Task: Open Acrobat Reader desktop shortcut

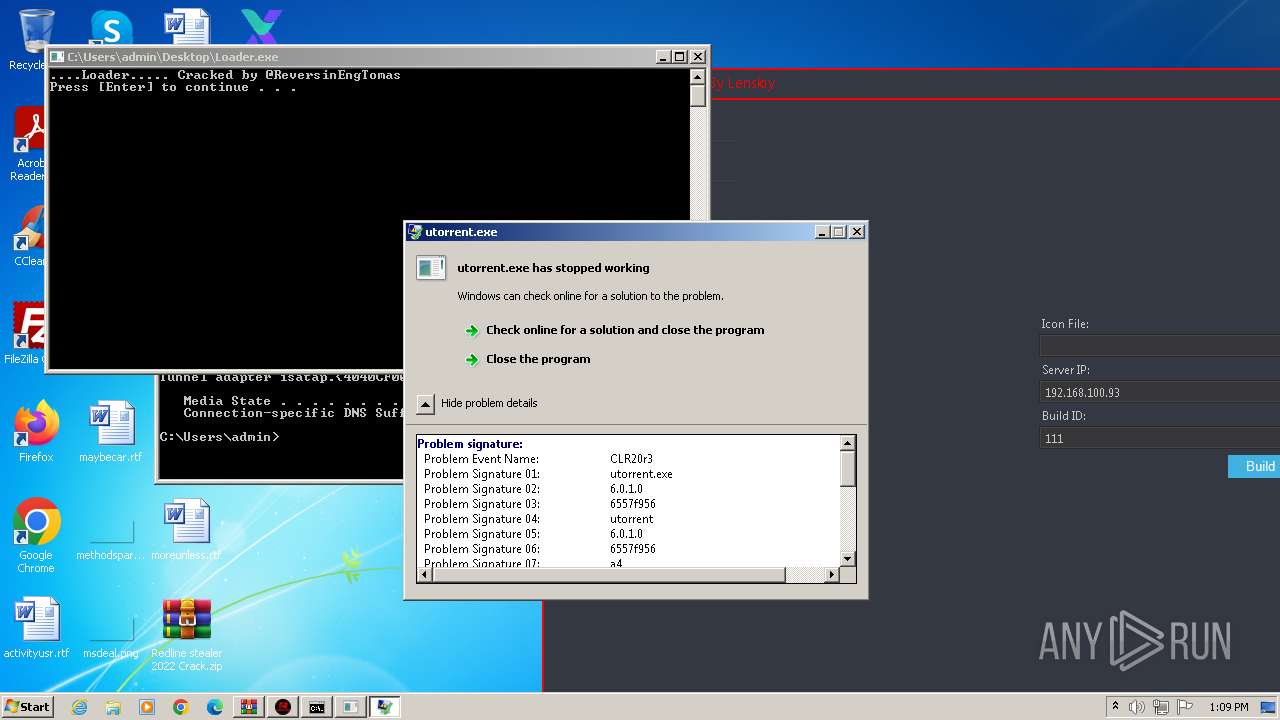Action: point(30,145)
